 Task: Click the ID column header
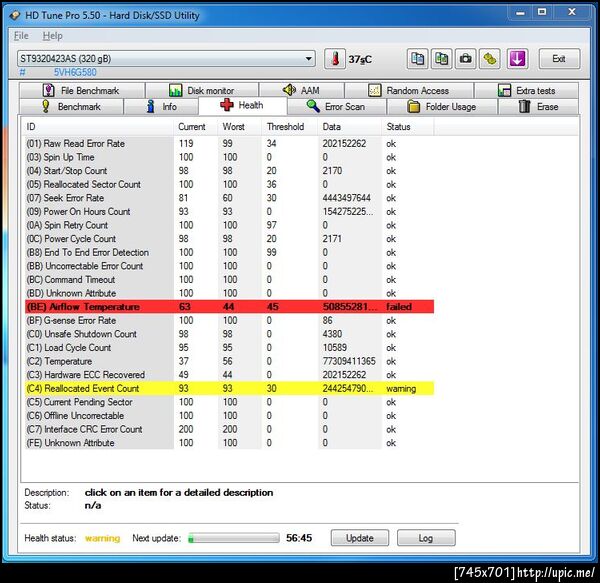tap(98, 127)
